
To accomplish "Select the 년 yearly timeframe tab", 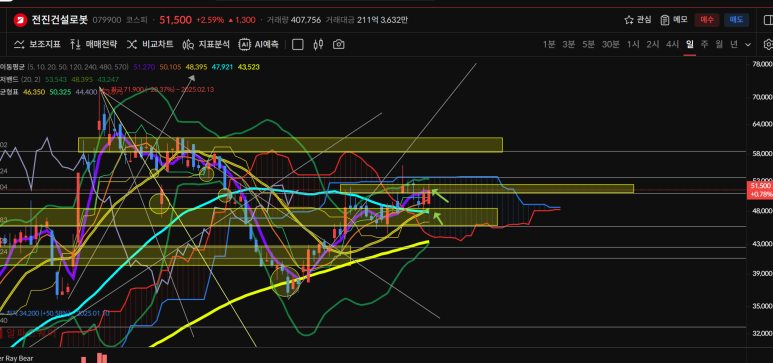I will pyautogui.click(x=734, y=44).
